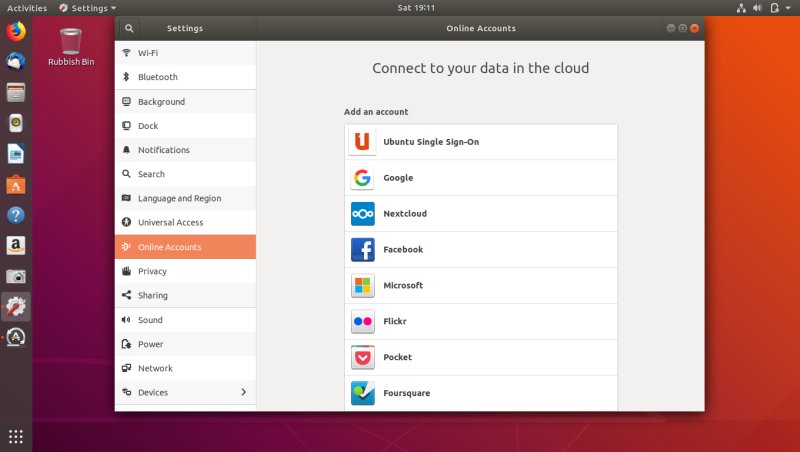Launch Firefox from the dock
Image resolution: width=800 pixels, height=452 pixels.
(16, 31)
